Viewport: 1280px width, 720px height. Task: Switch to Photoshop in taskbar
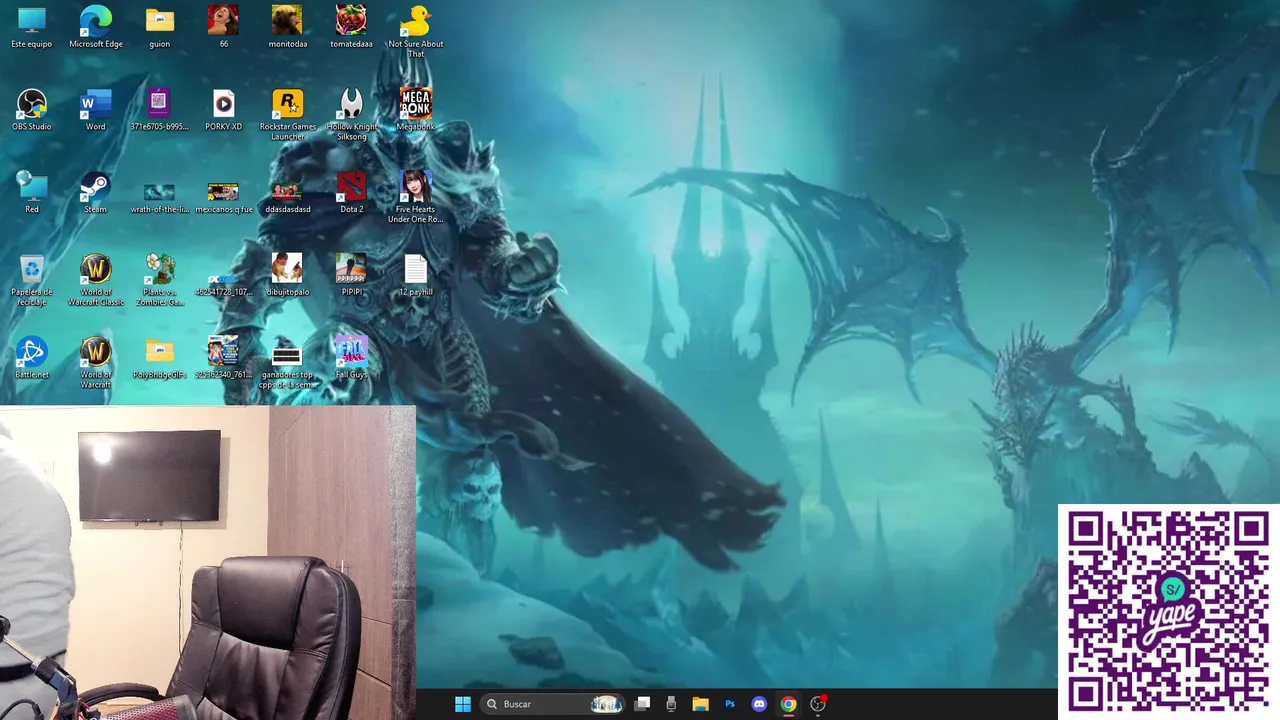pyautogui.click(x=730, y=704)
